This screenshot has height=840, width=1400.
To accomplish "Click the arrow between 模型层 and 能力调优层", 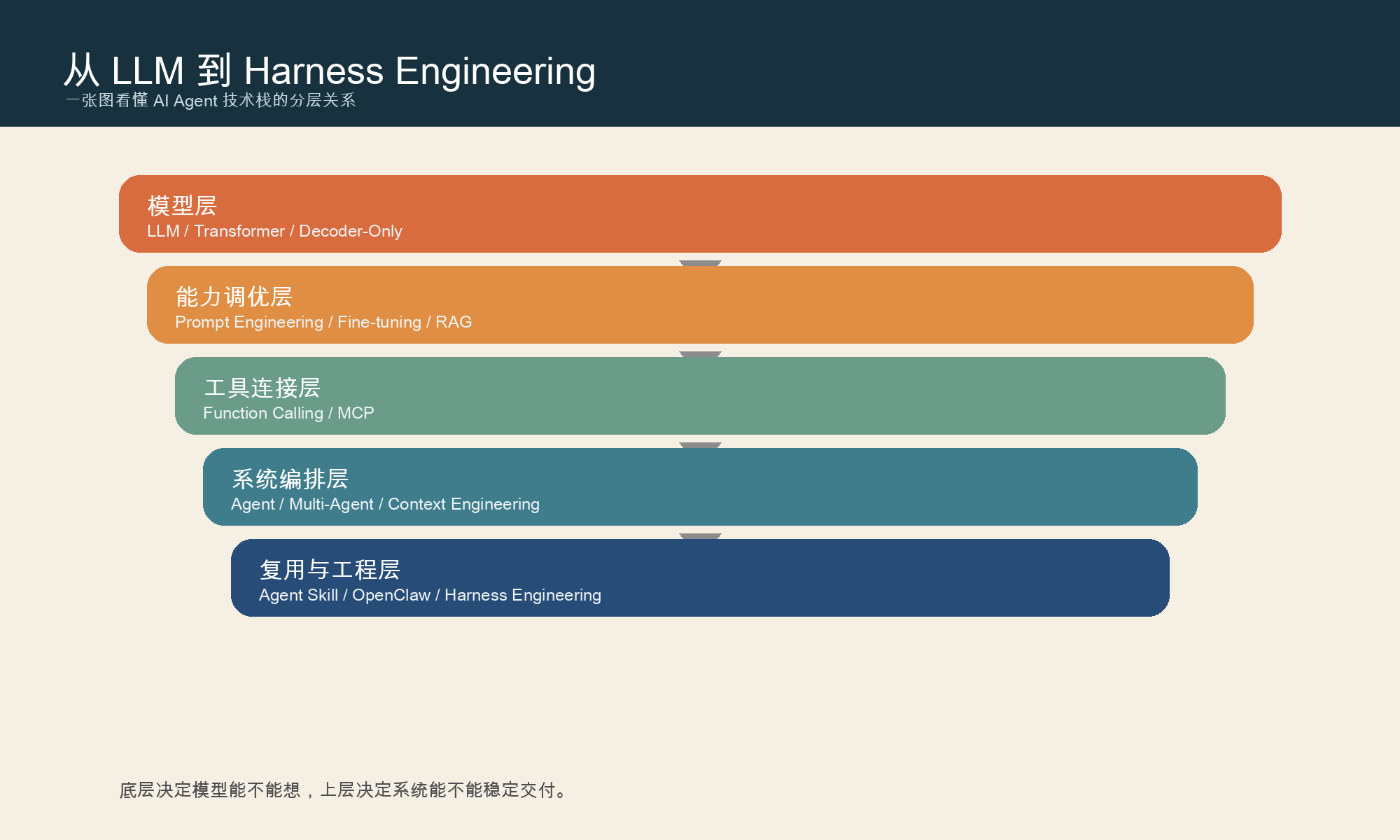I will point(699,263).
